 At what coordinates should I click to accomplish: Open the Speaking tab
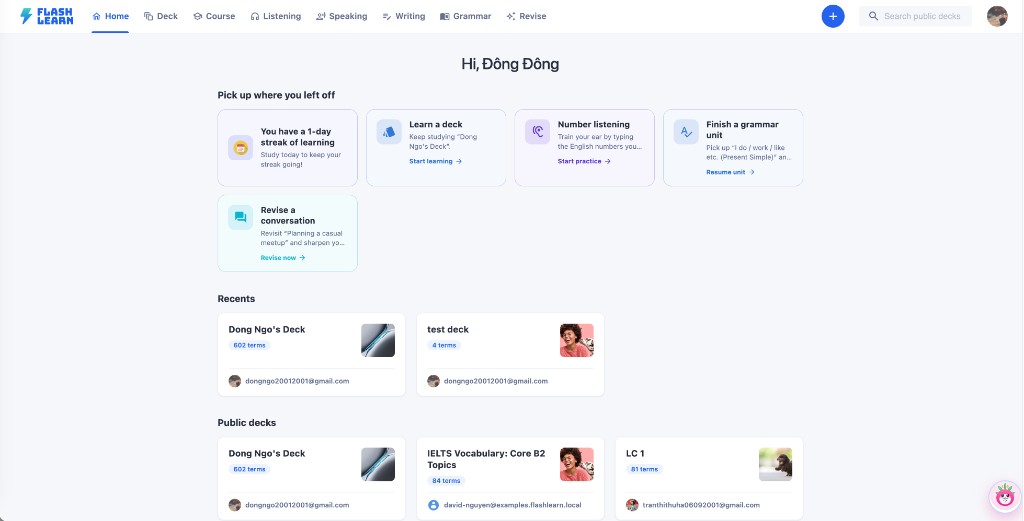342,16
